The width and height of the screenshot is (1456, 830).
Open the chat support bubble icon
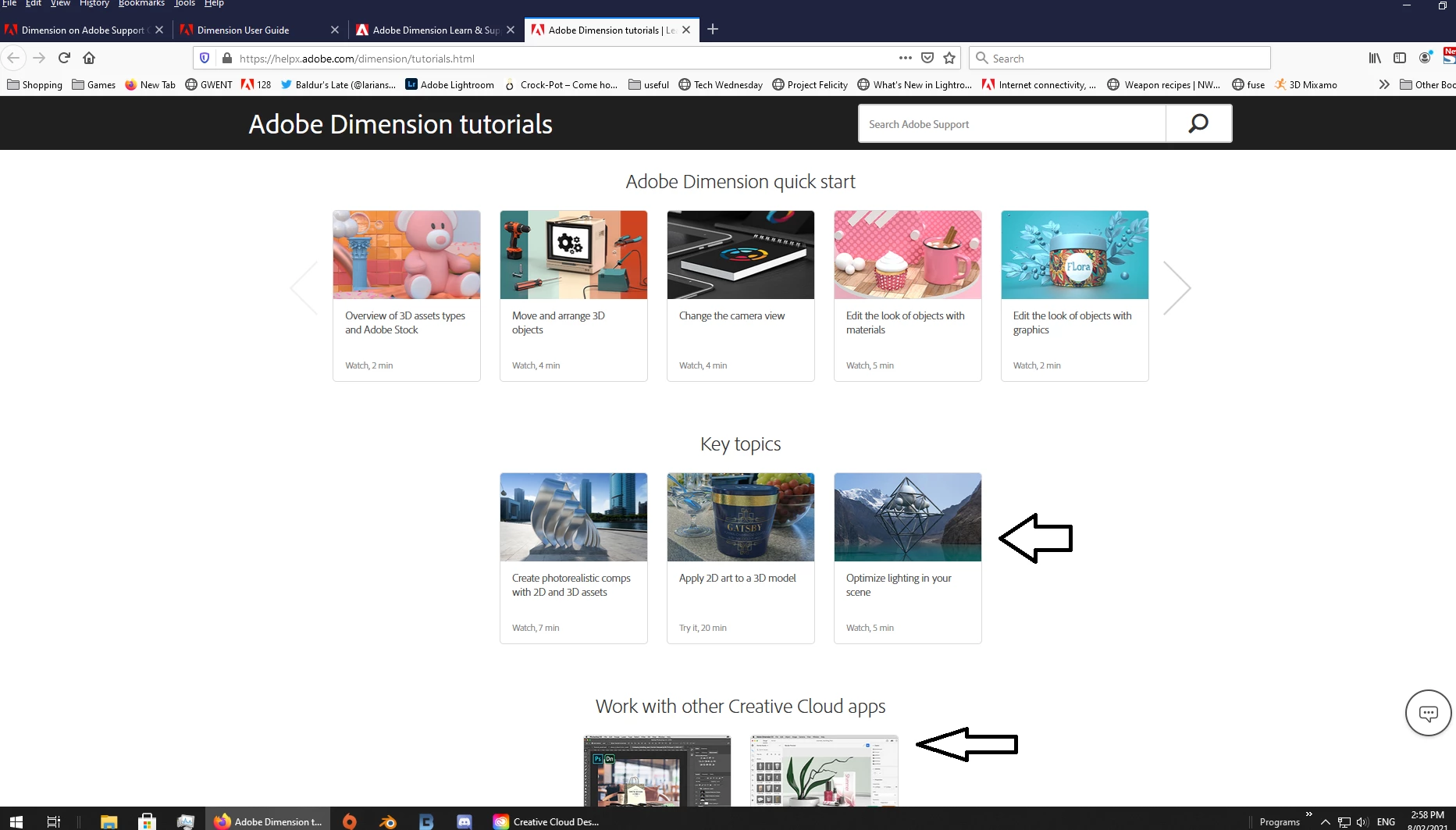1429,713
